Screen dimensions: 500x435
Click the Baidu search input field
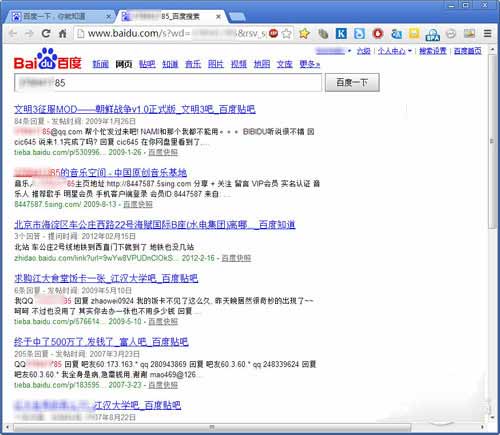168,83
